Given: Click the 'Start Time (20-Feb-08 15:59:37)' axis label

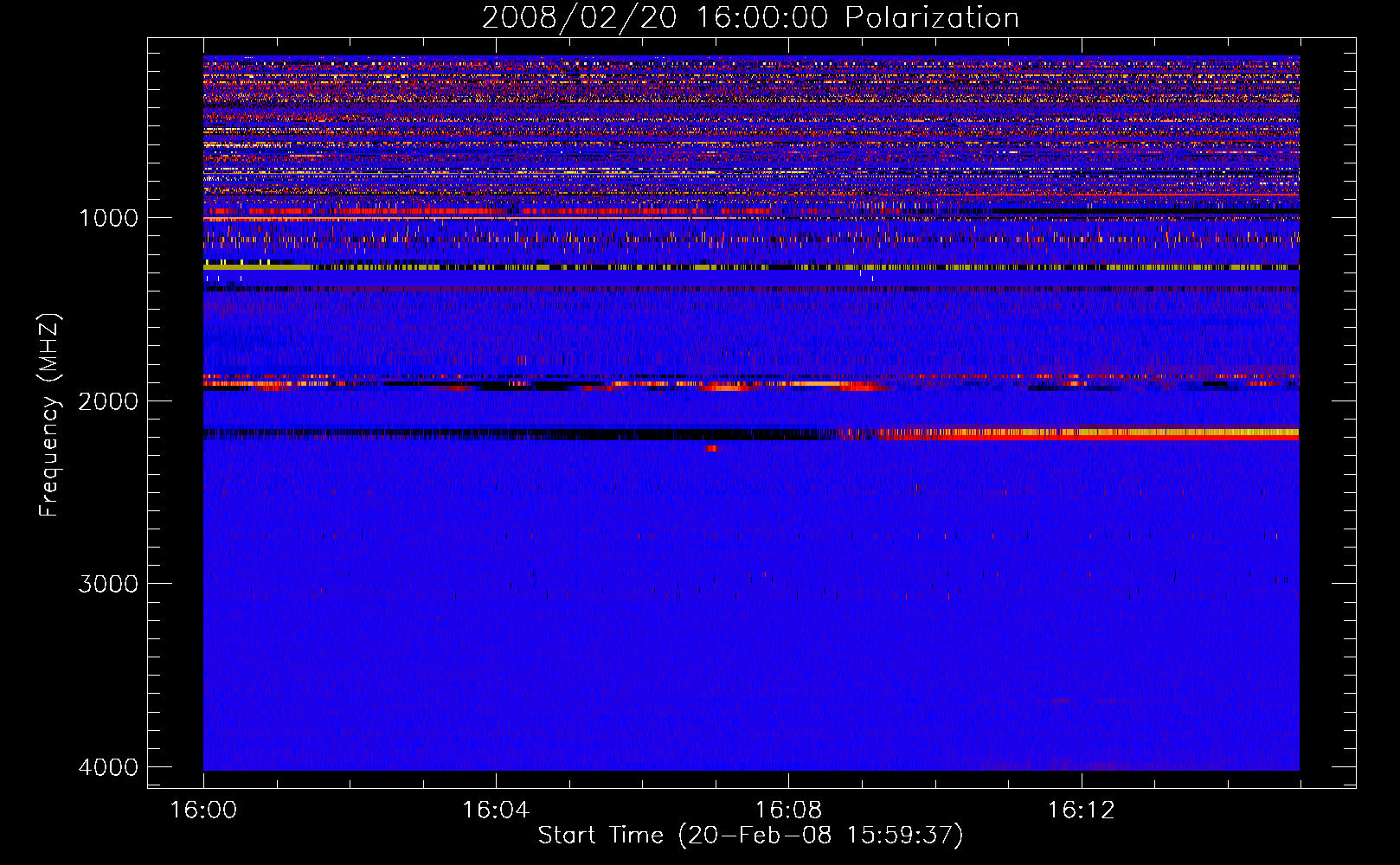Looking at the screenshot, I should click(x=750, y=836).
